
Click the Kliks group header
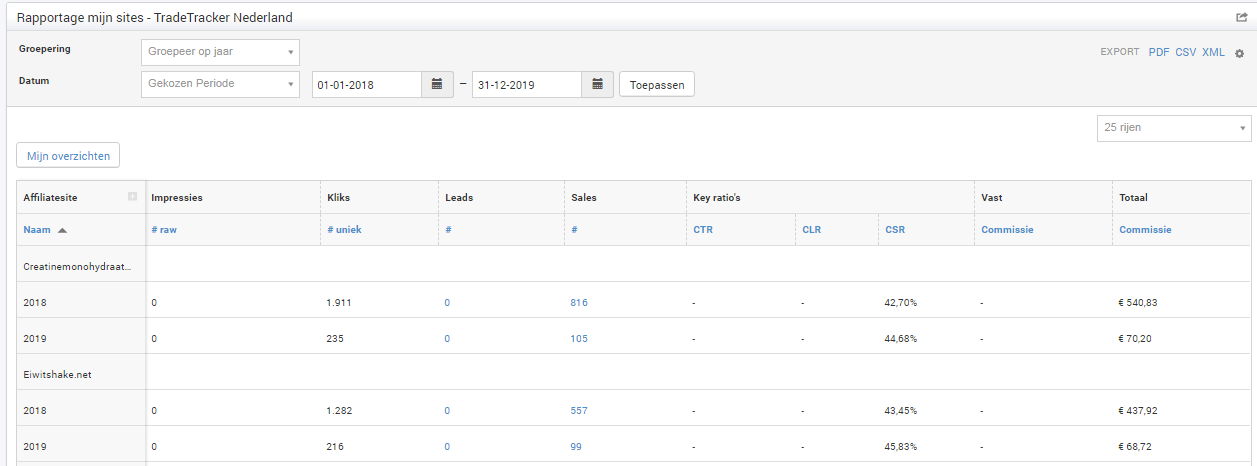point(338,197)
